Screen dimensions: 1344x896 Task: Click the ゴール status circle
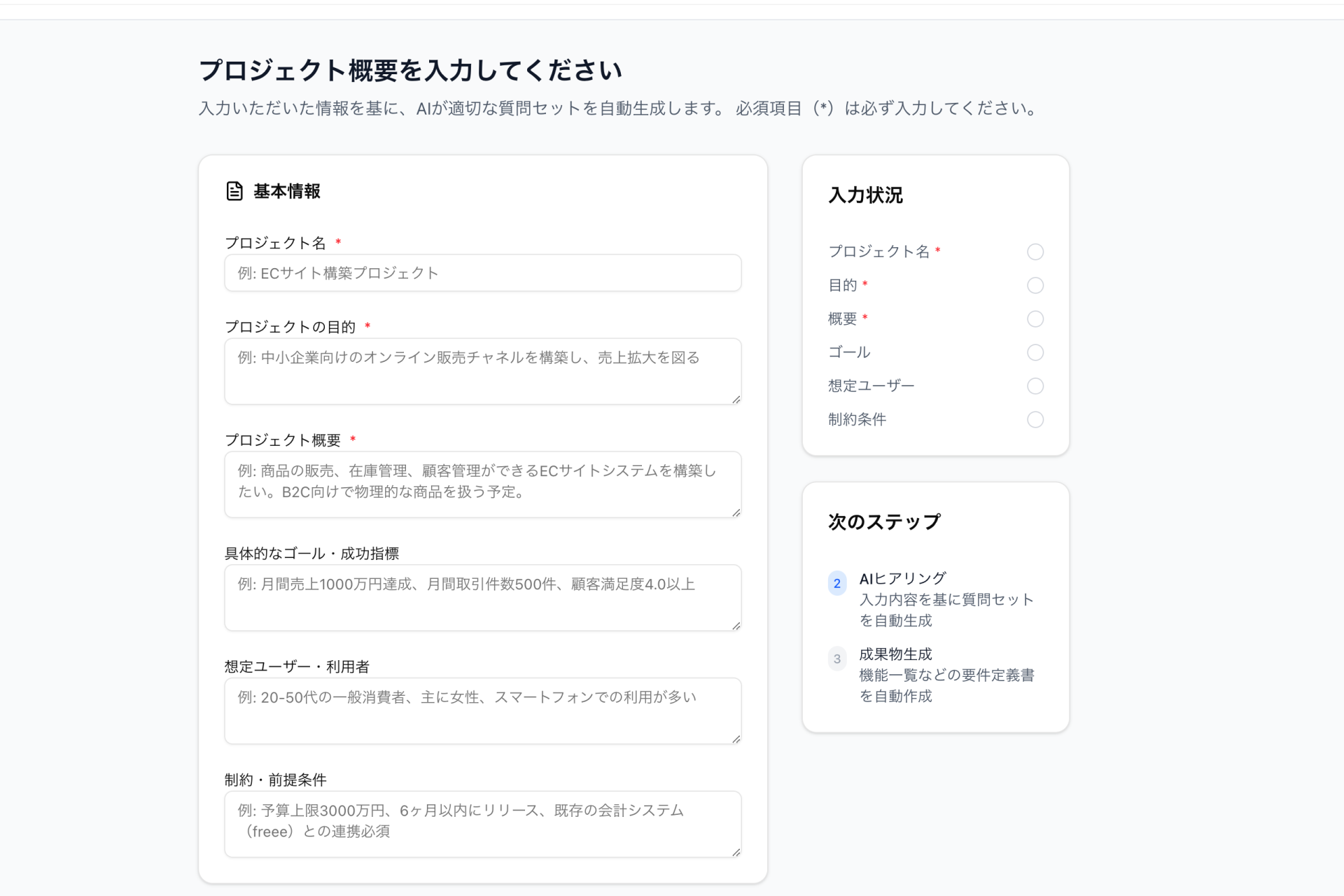pos(1036,353)
